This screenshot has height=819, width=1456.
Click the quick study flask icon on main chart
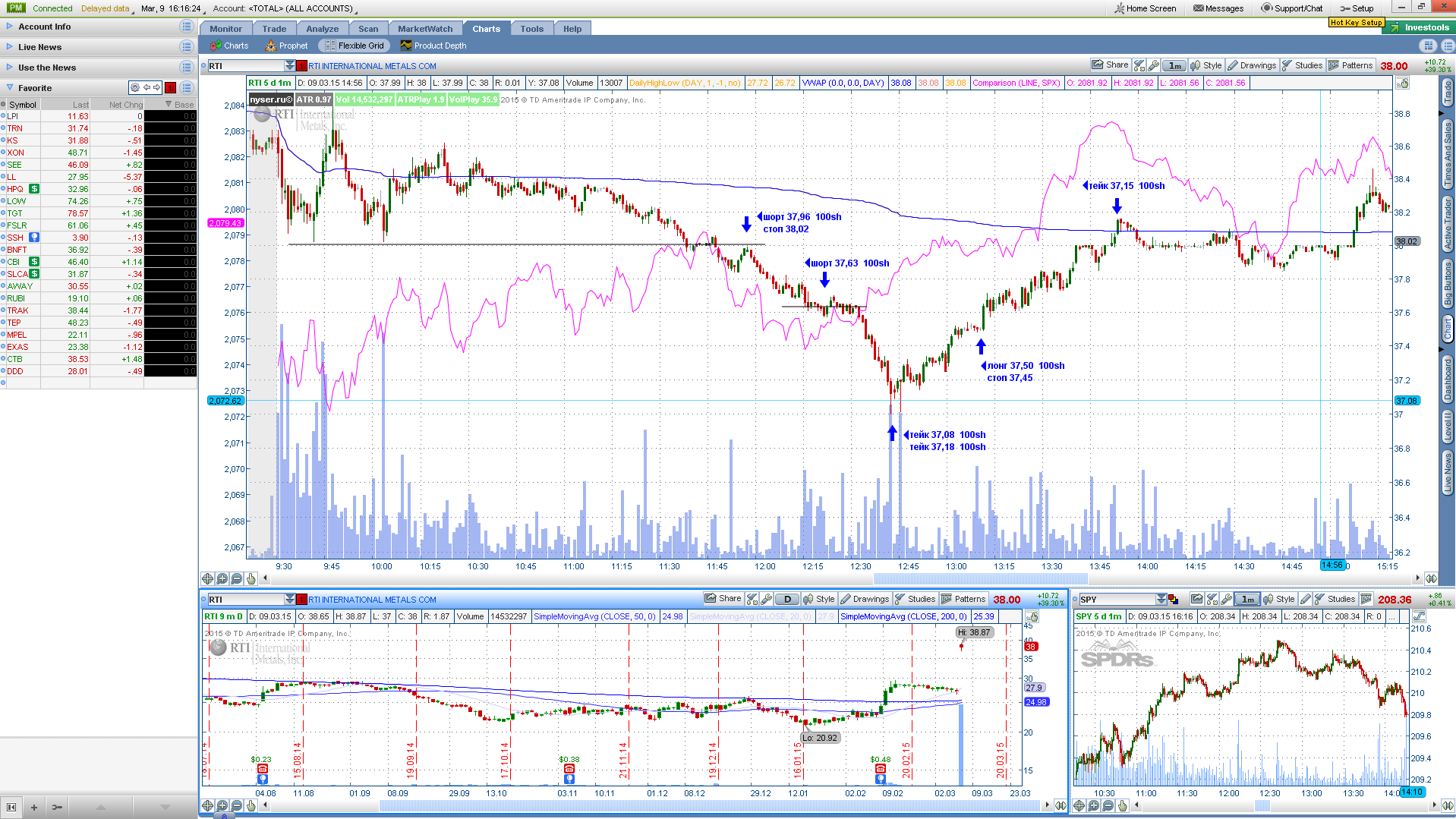1139,65
